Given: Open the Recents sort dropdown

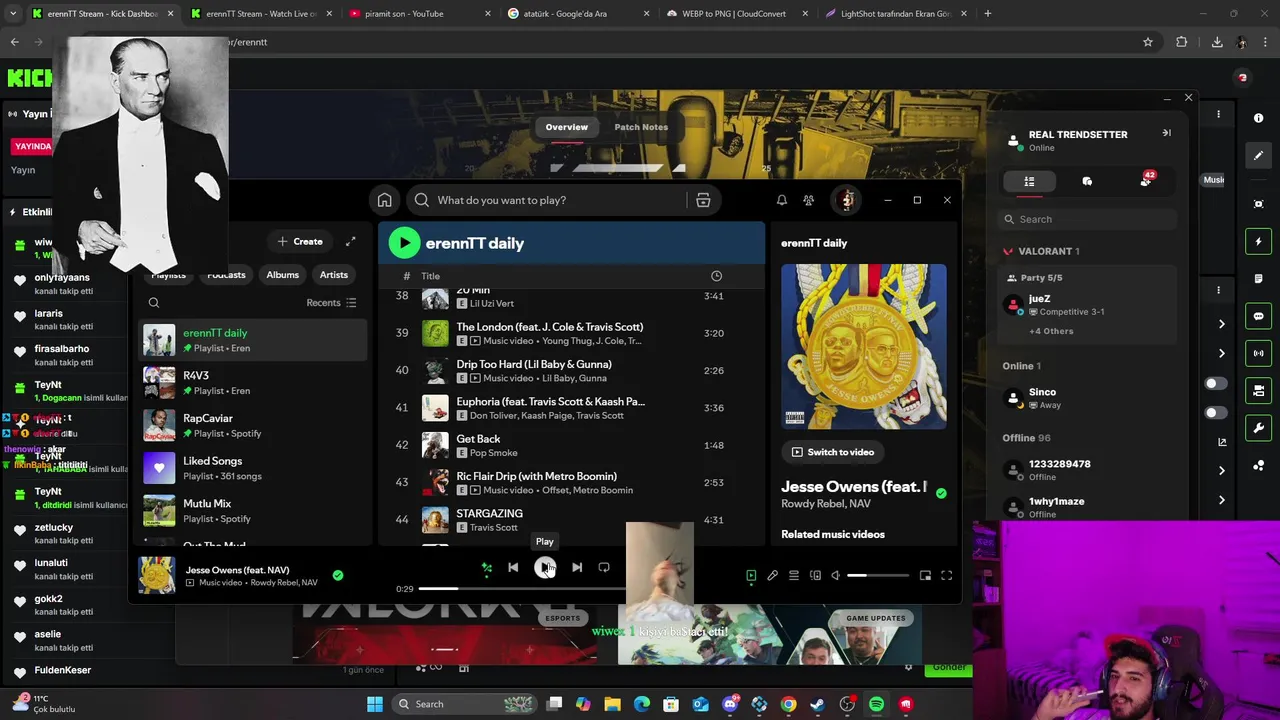Looking at the screenshot, I should pyautogui.click(x=331, y=302).
